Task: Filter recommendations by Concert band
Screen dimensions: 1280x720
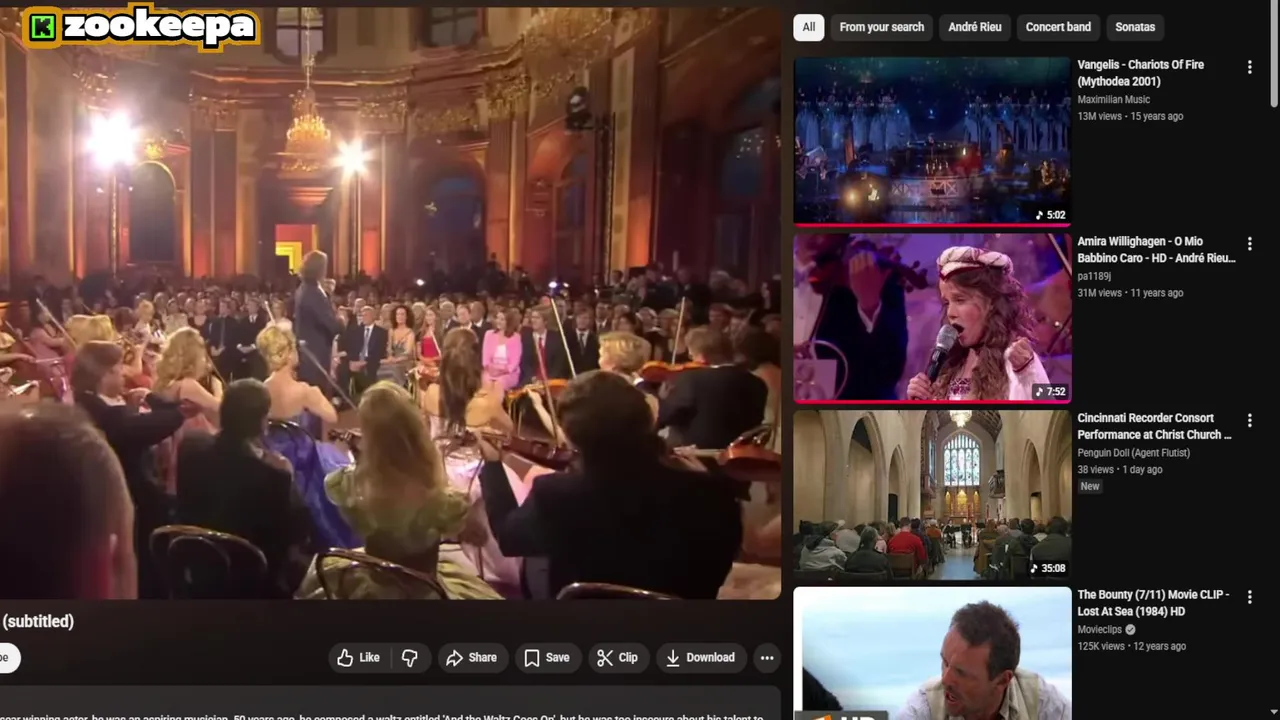Action: [x=1058, y=27]
